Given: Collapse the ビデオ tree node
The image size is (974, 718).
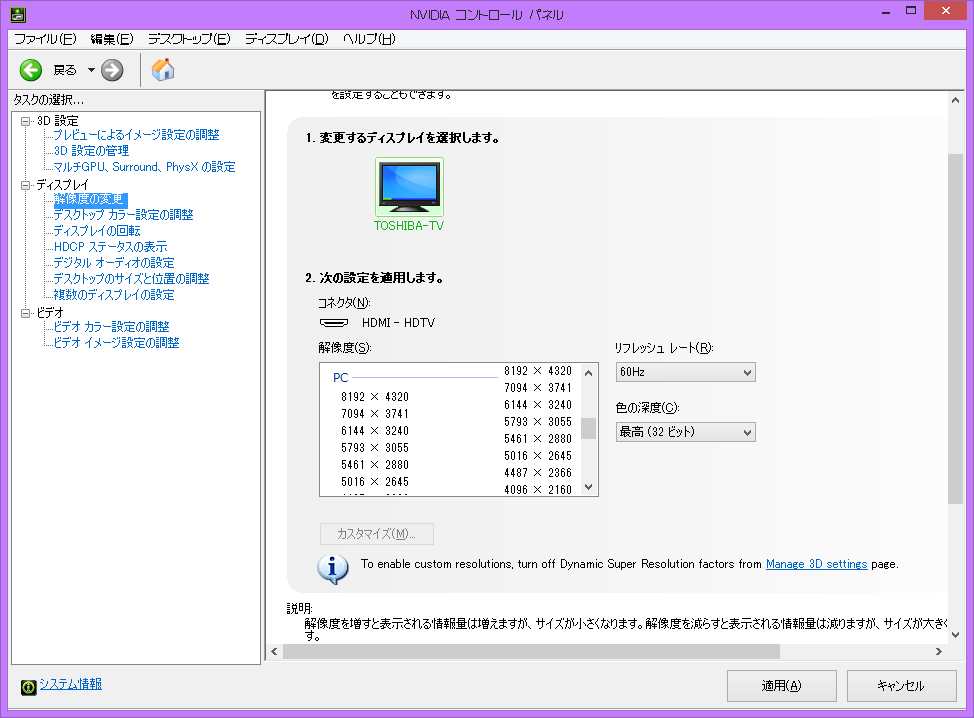Looking at the screenshot, I should coord(25,313).
